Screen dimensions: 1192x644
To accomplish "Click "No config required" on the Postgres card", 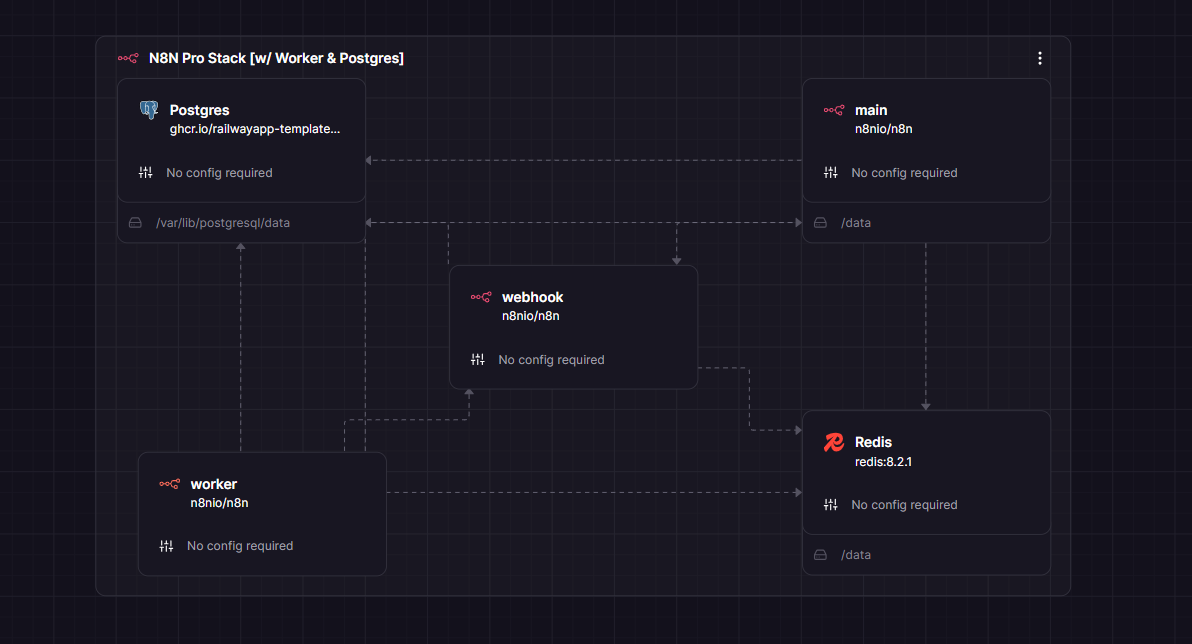I will [219, 173].
